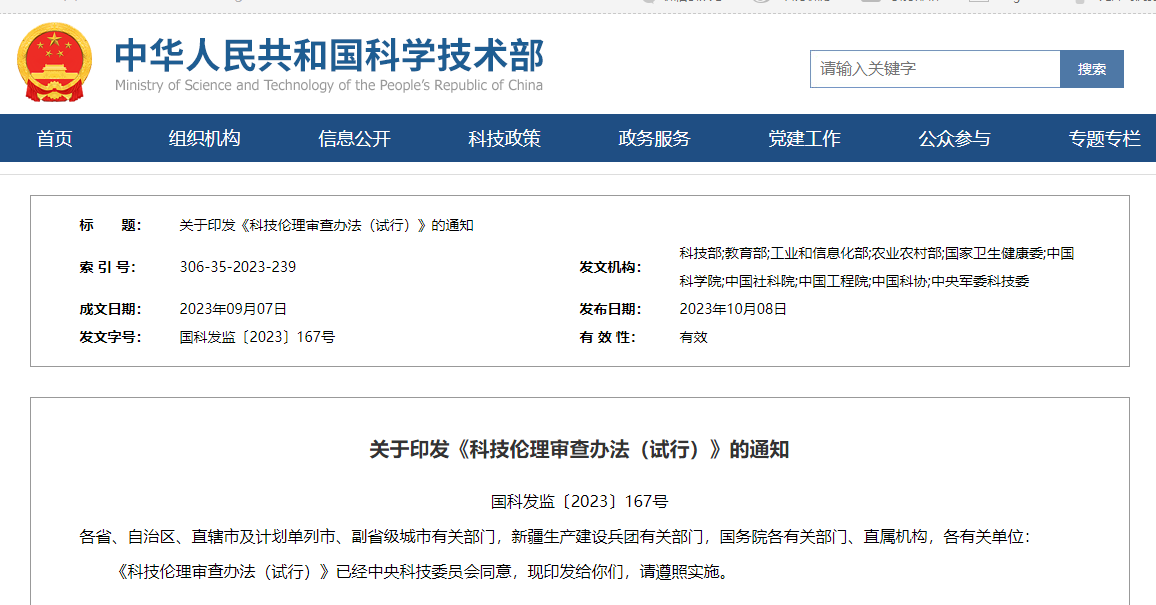
Task: Click the 发文字号 value in metadata table
Action: click(257, 337)
